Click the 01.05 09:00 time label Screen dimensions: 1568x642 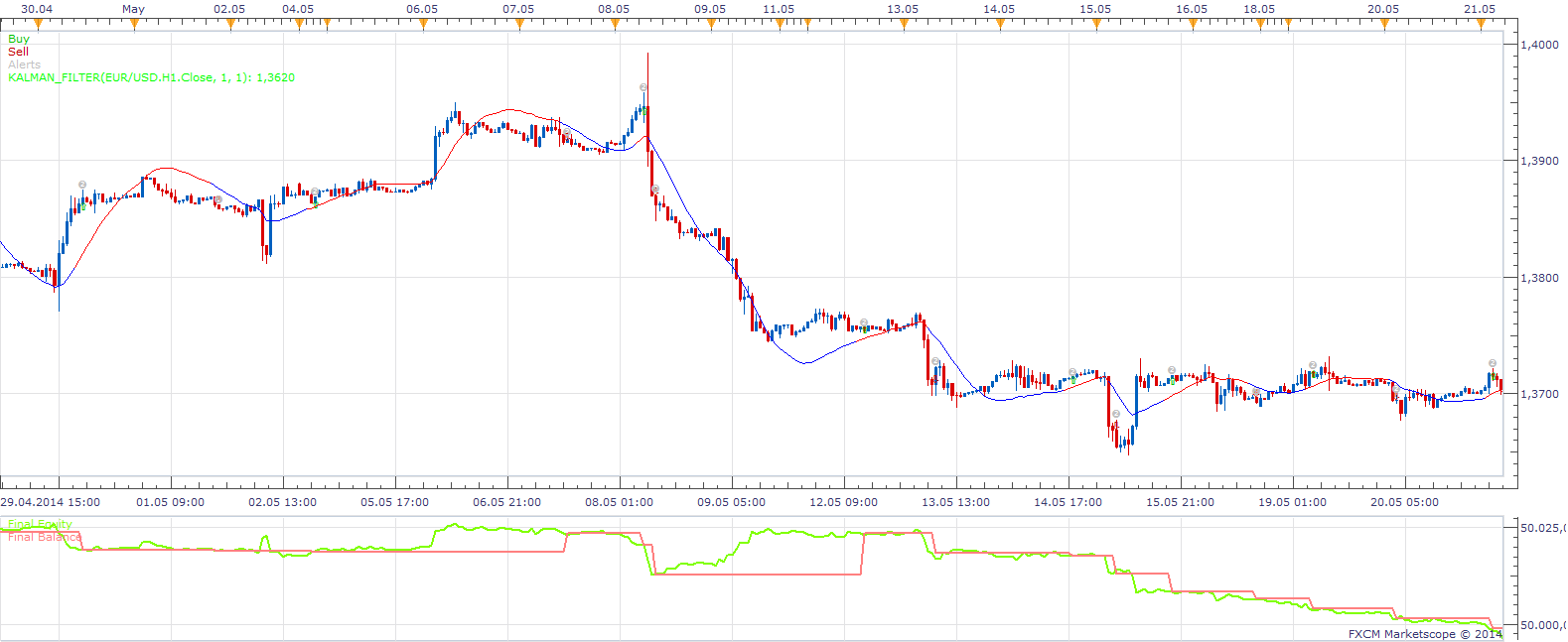coord(171,502)
